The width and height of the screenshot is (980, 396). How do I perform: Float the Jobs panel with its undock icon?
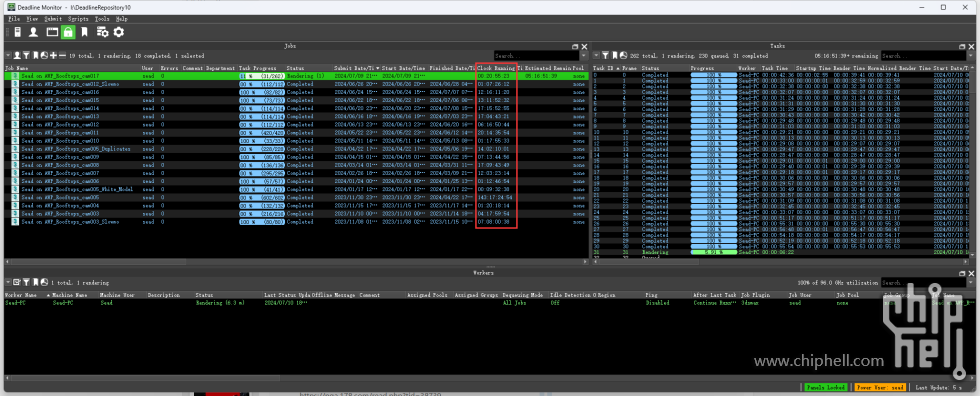pyautogui.click(x=575, y=46)
